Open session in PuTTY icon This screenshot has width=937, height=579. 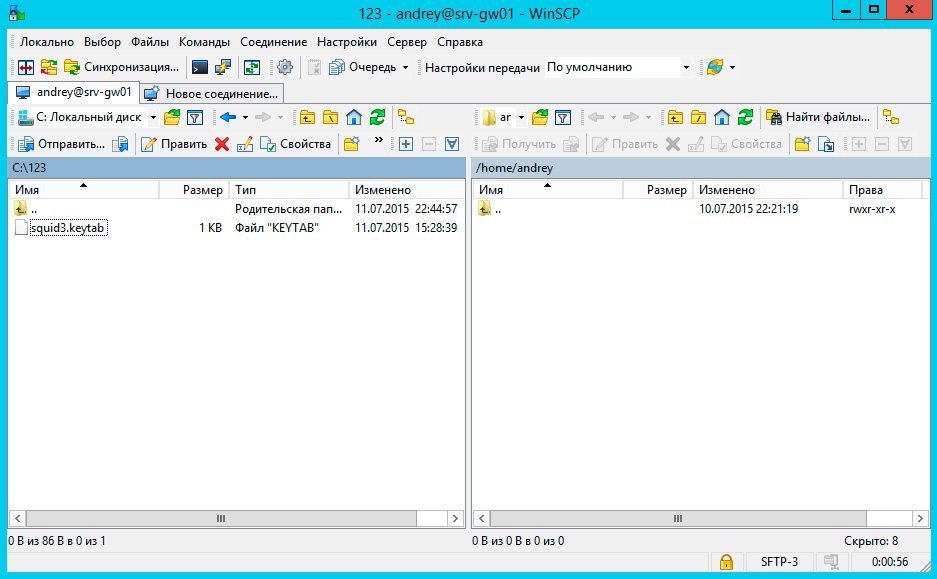tap(223, 68)
